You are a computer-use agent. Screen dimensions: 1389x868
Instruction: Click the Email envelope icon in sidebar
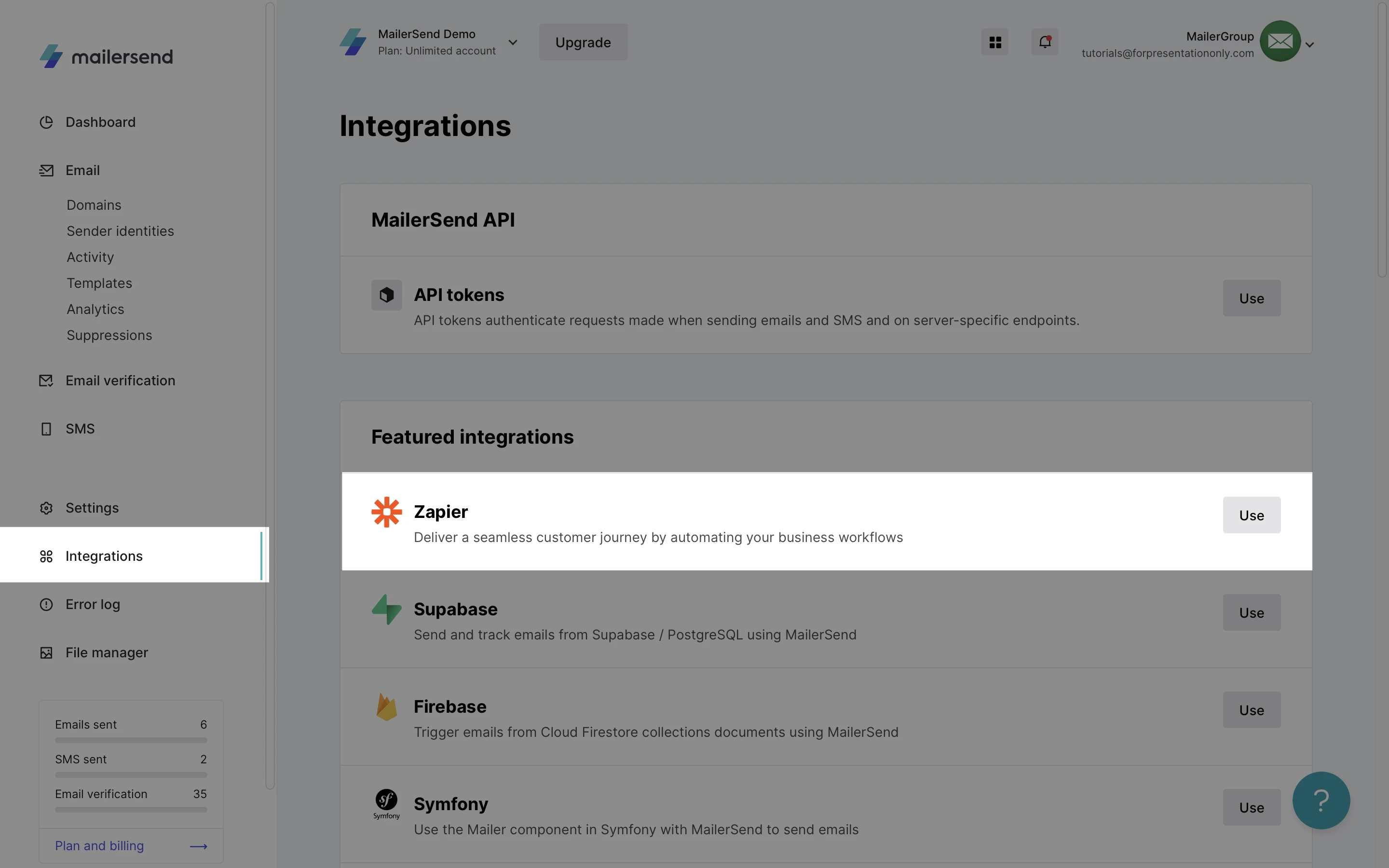point(46,171)
